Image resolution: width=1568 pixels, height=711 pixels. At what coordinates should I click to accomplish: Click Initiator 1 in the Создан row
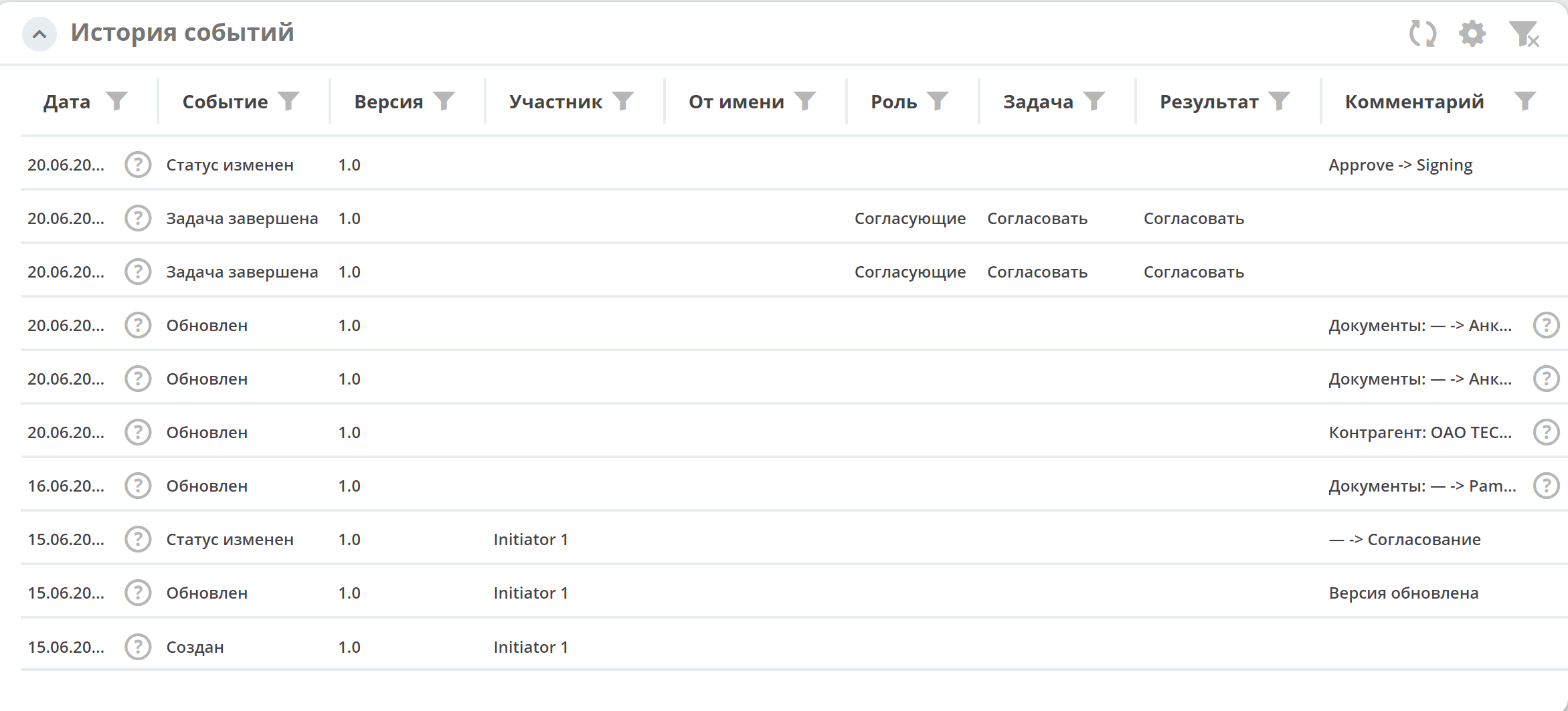tap(531, 647)
